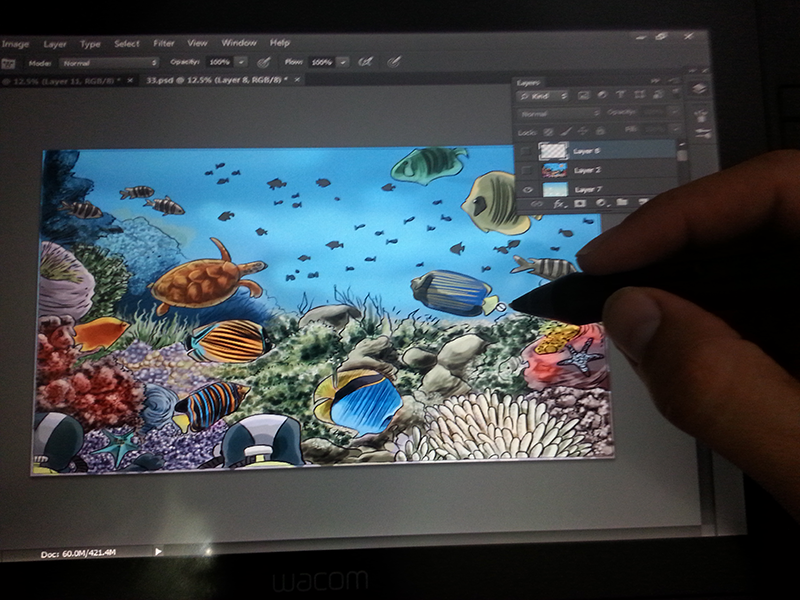Toggle Lock position icon
The image size is (800, 600).
tap(583, 131)
